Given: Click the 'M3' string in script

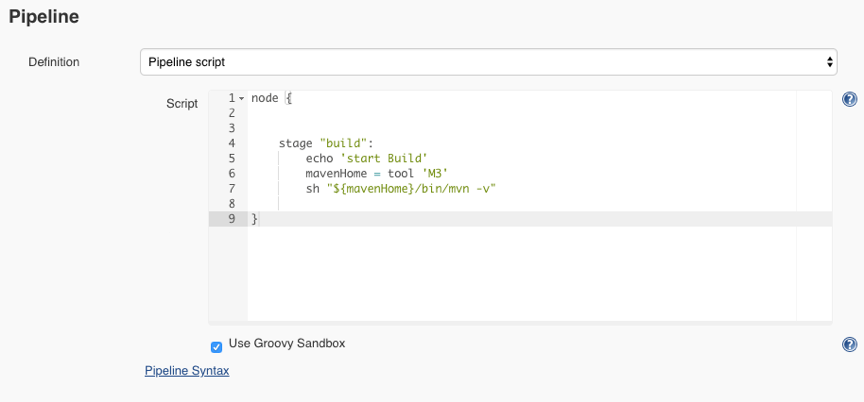Looking at the screenshot, I should [x=434, y=173].
